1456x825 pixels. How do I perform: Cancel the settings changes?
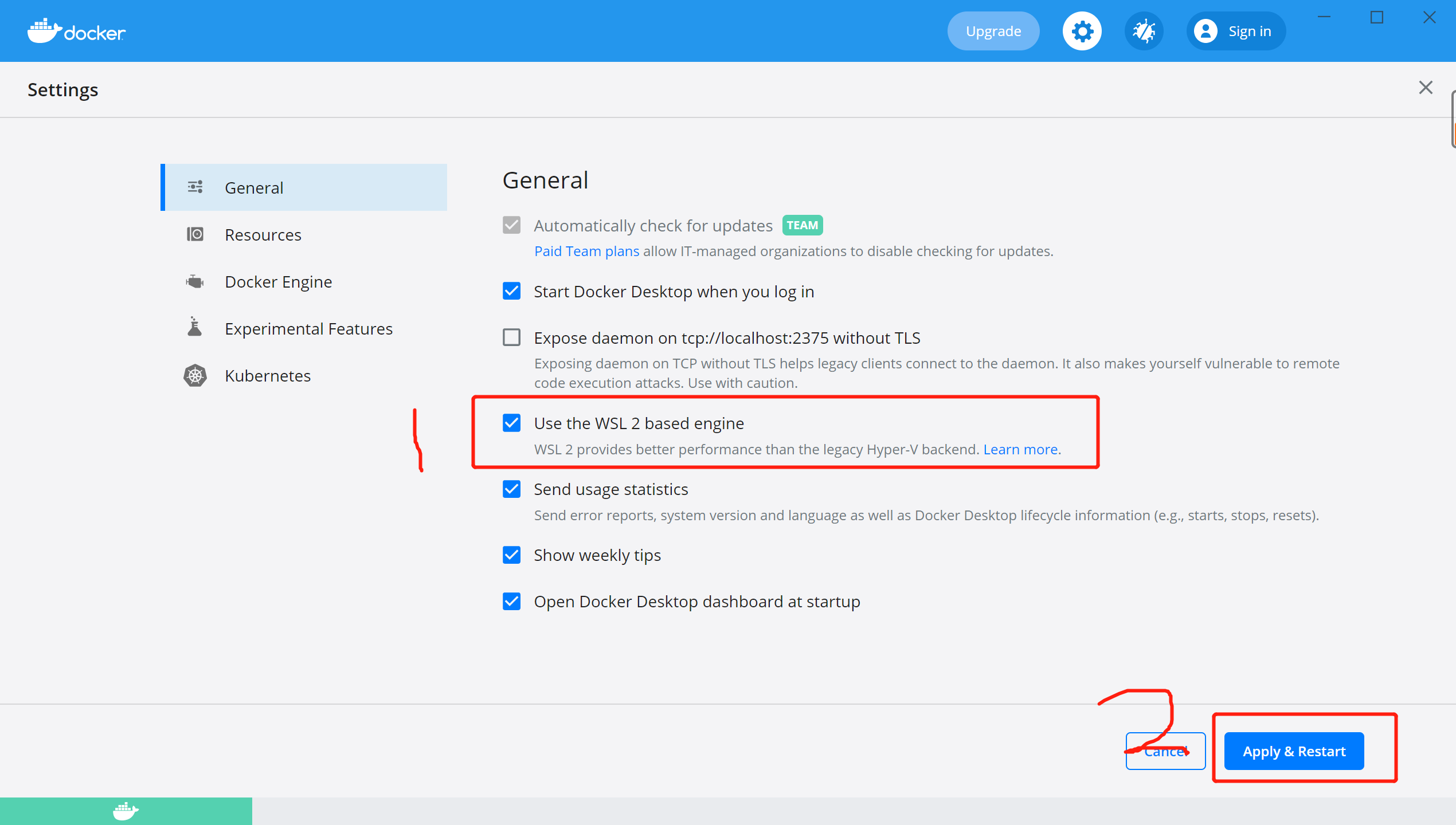tap(1165, 751)
